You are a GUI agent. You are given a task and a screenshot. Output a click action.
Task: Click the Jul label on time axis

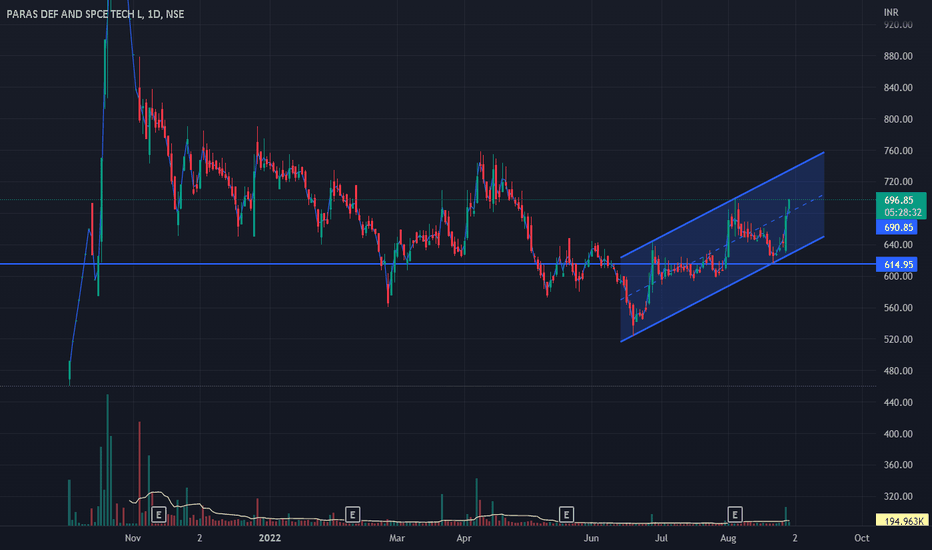(x=661, y=538)
